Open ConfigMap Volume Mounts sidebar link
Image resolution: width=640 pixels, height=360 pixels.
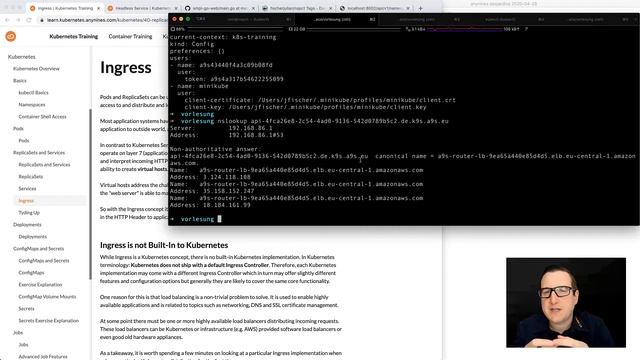point(47,296)
